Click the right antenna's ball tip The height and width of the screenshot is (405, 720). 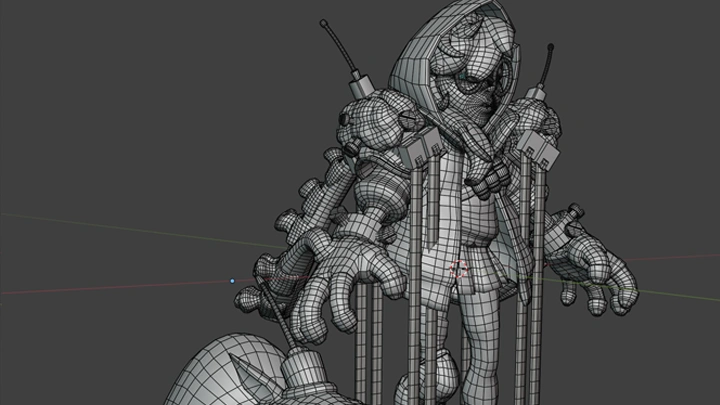(x=550, y=47)
